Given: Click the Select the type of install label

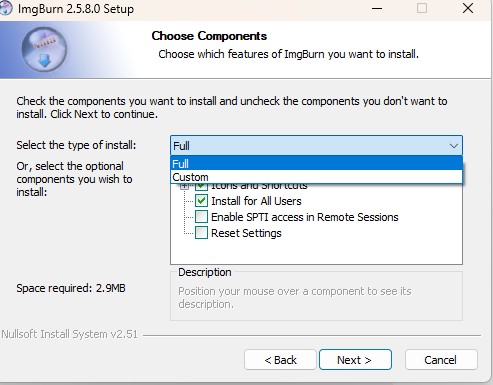Looking at the screenshot, I should click(76, 145).
